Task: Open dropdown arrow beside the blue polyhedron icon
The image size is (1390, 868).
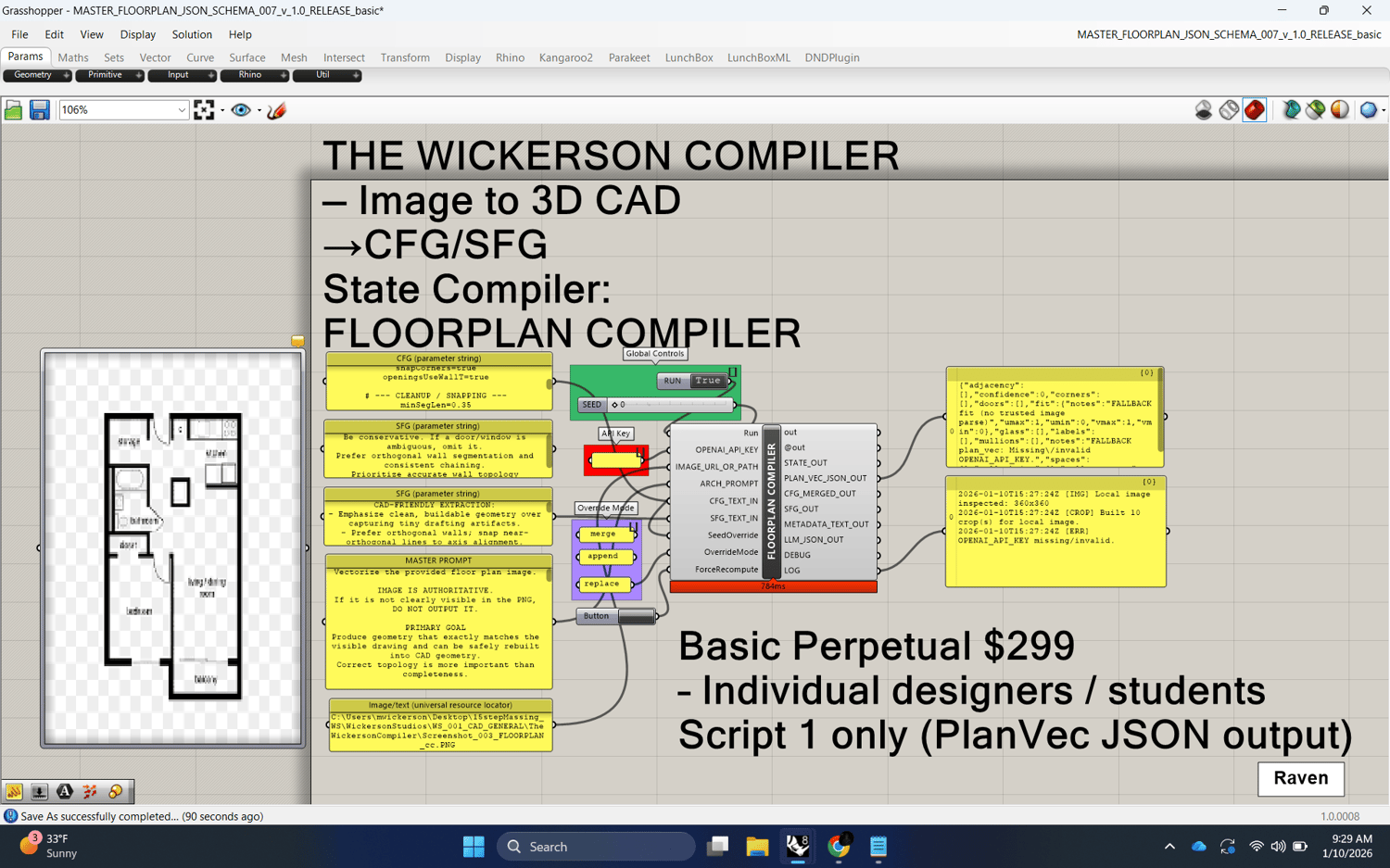Action: pos(1384,111)
